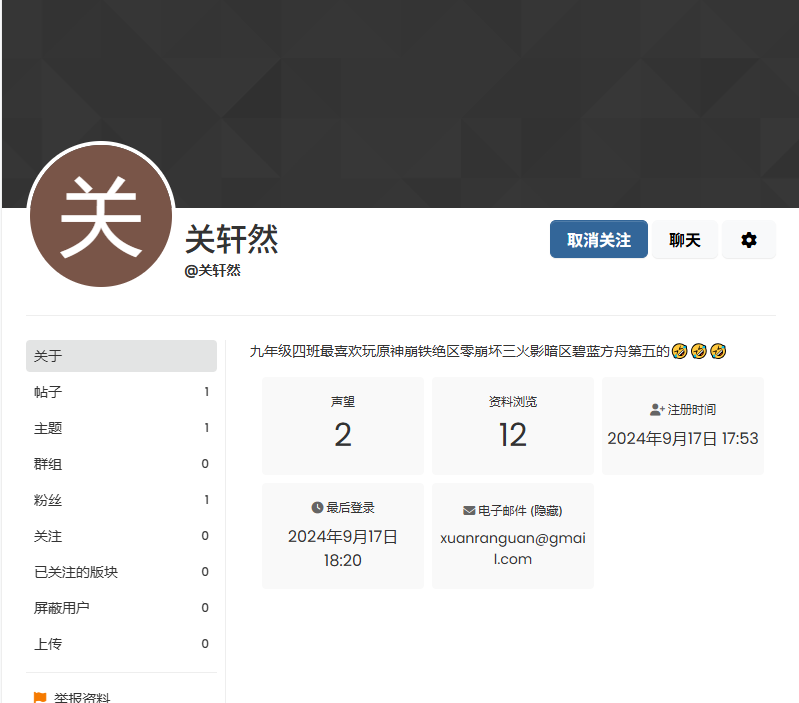
Task: Open 已关注的版块 watched categories
Action: 121,572
